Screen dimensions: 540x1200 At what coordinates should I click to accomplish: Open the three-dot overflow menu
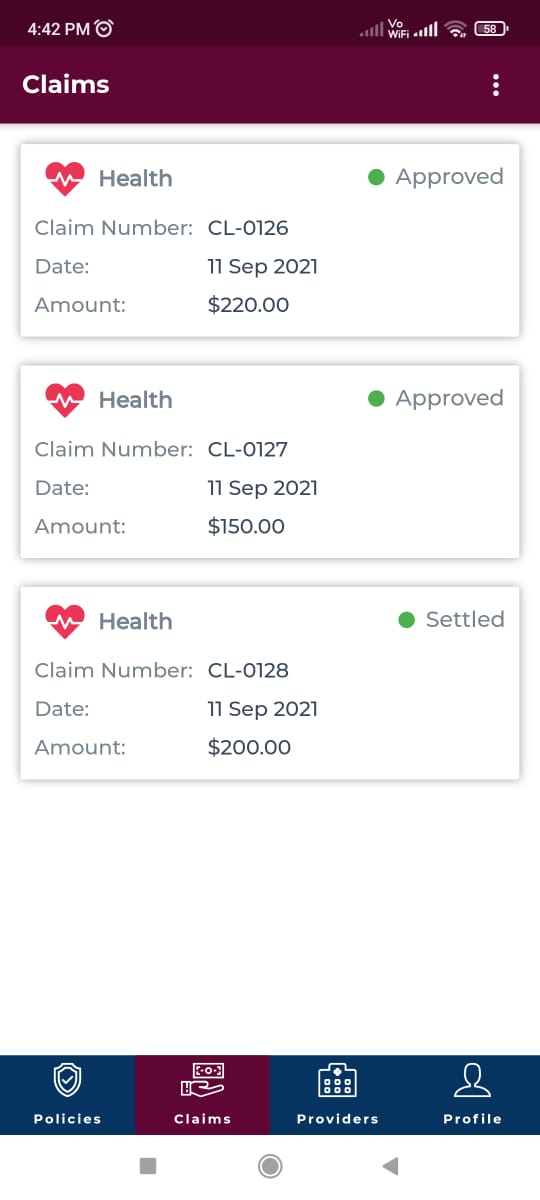(496, 85)
